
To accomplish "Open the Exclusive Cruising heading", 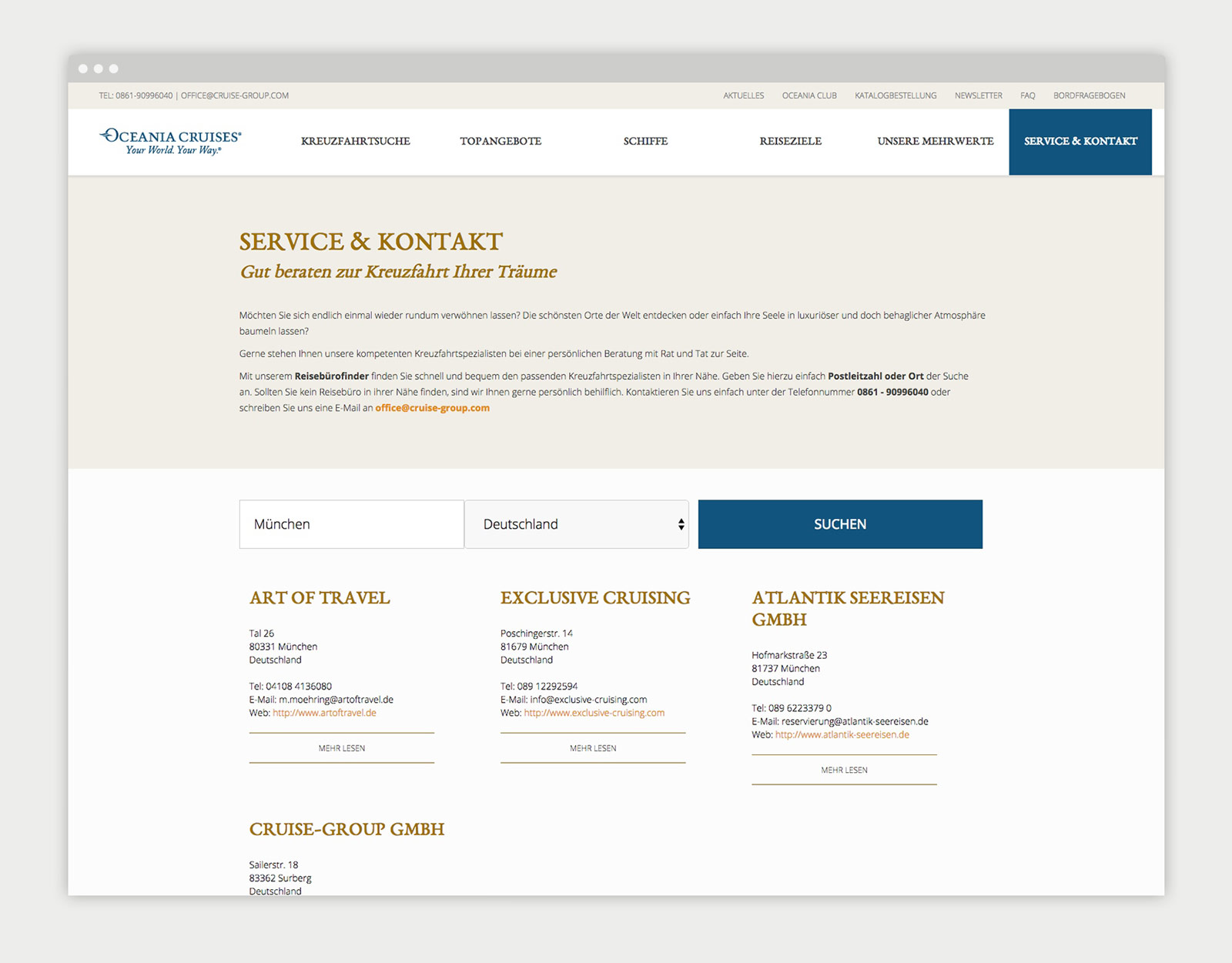I will click(595, 598).
